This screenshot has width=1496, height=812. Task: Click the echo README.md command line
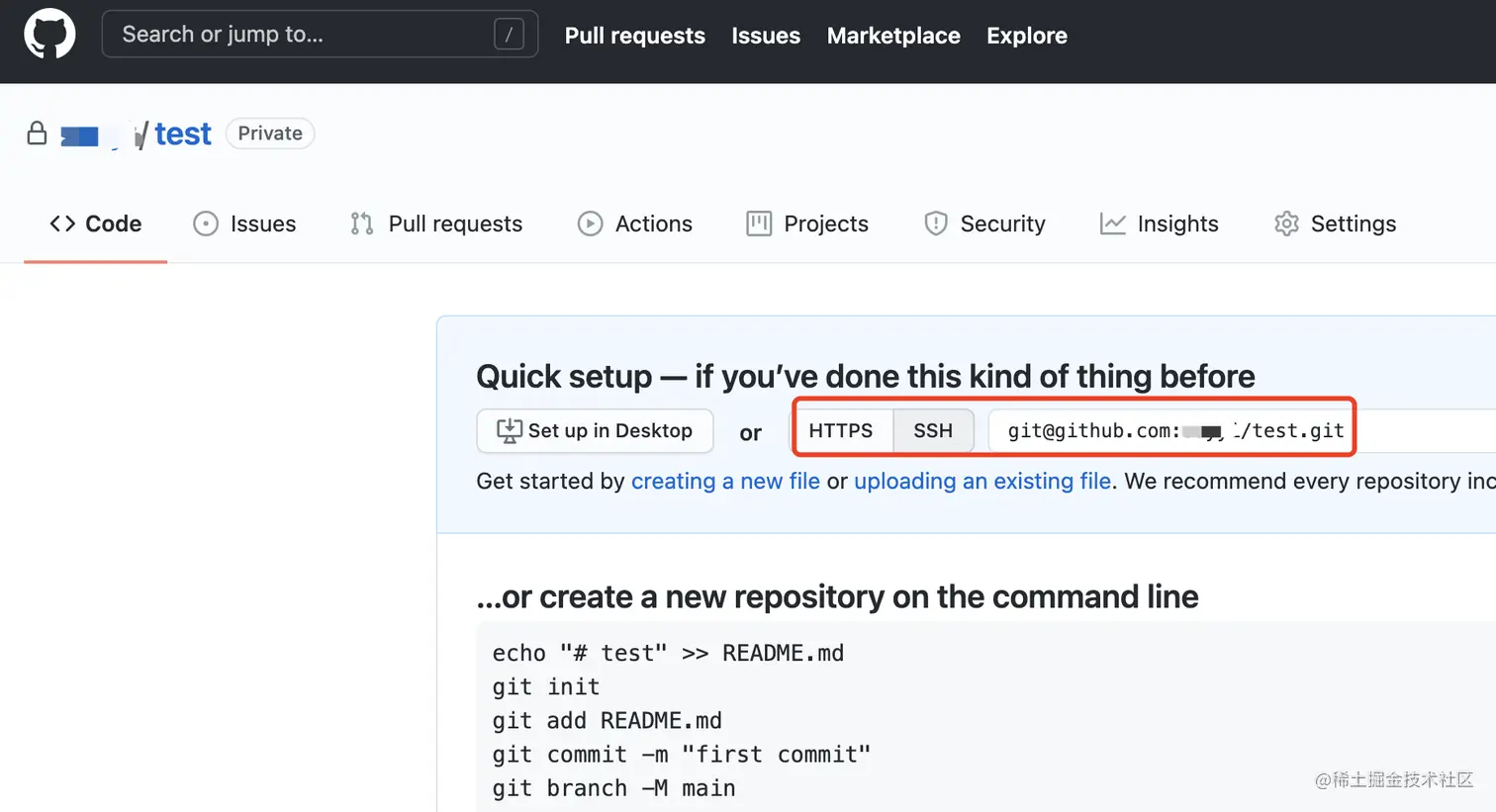point(668,654)
